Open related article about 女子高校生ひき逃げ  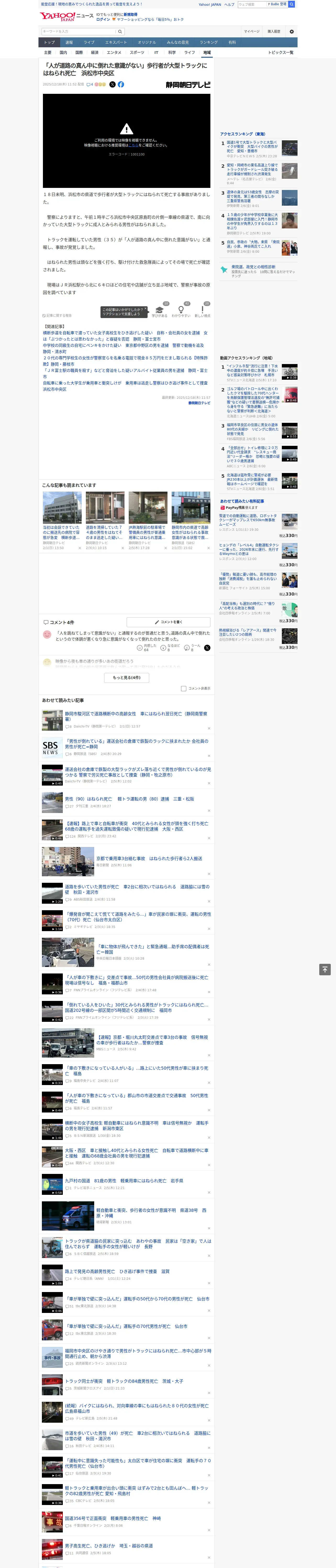125,336
